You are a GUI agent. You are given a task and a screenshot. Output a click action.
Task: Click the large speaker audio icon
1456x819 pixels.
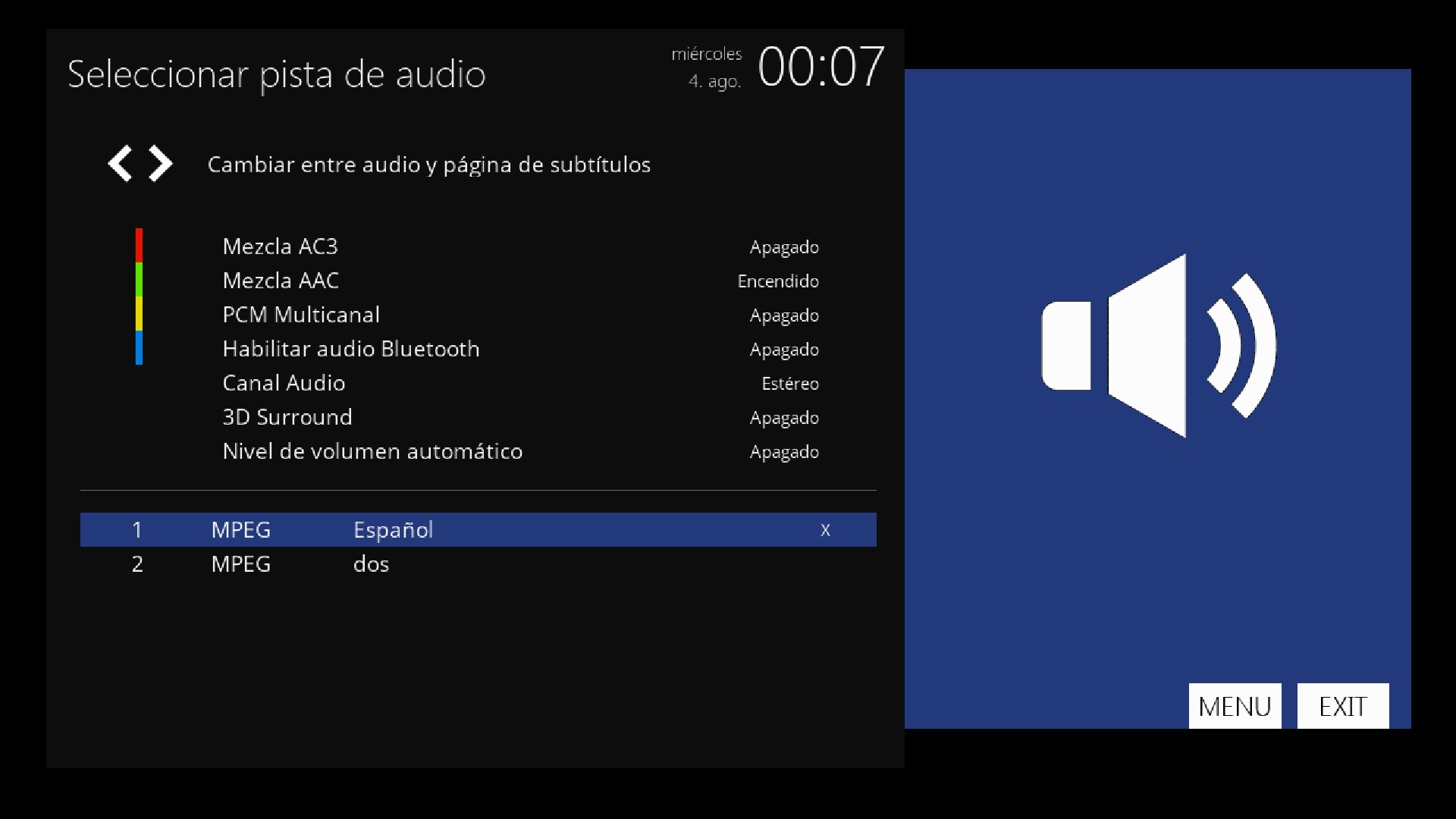click(x=1157, y=346)
